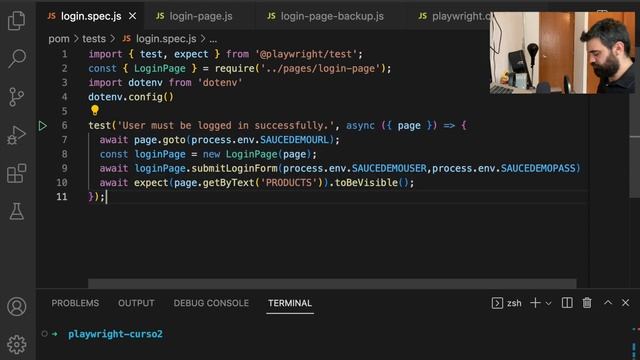Image resolution: width=640 pixels, height=360 pixels.
Task: Open the Extensions view
Action: click(x=17, y=173)
